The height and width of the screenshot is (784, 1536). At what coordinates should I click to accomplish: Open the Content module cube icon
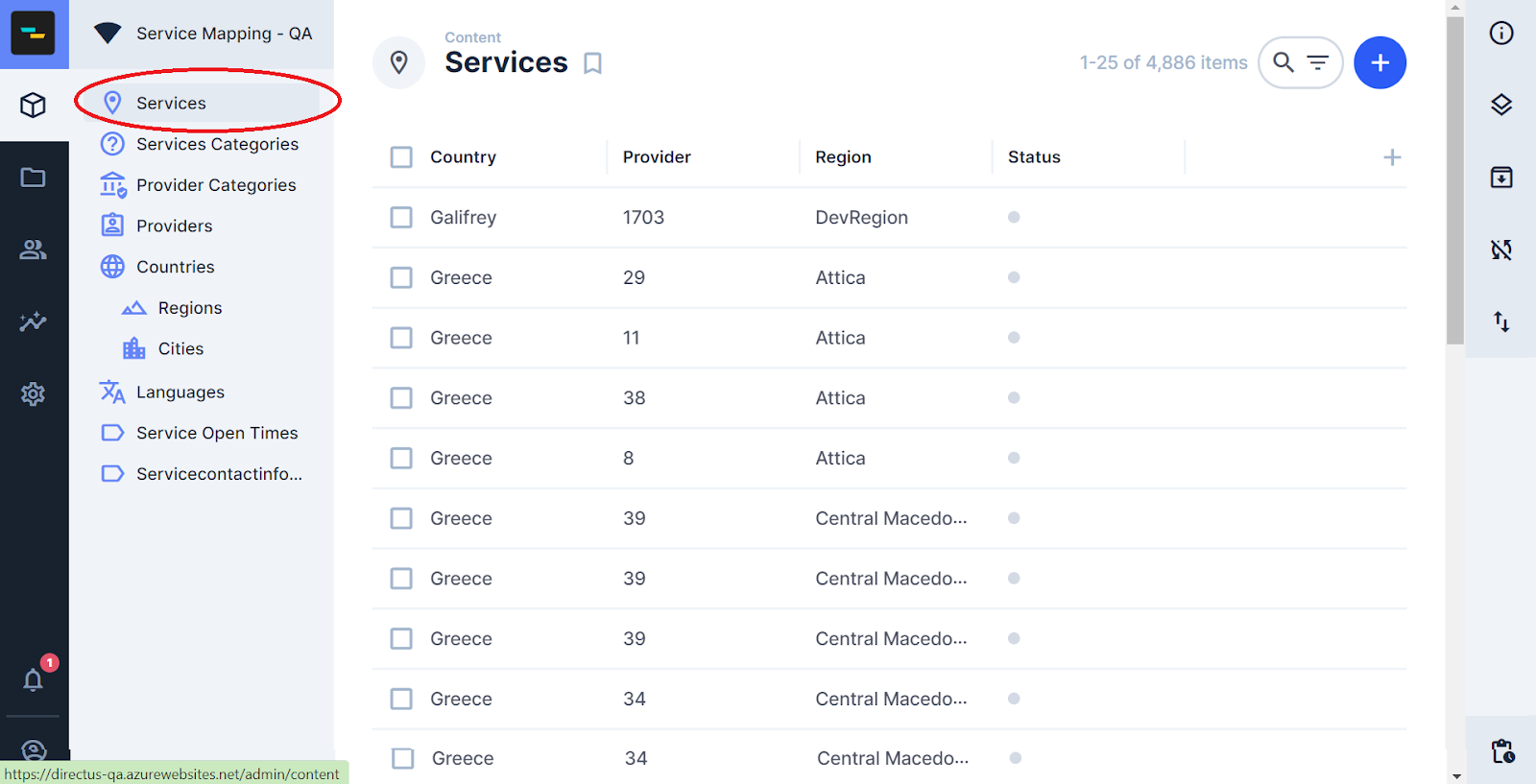click(x=34, y=106)
